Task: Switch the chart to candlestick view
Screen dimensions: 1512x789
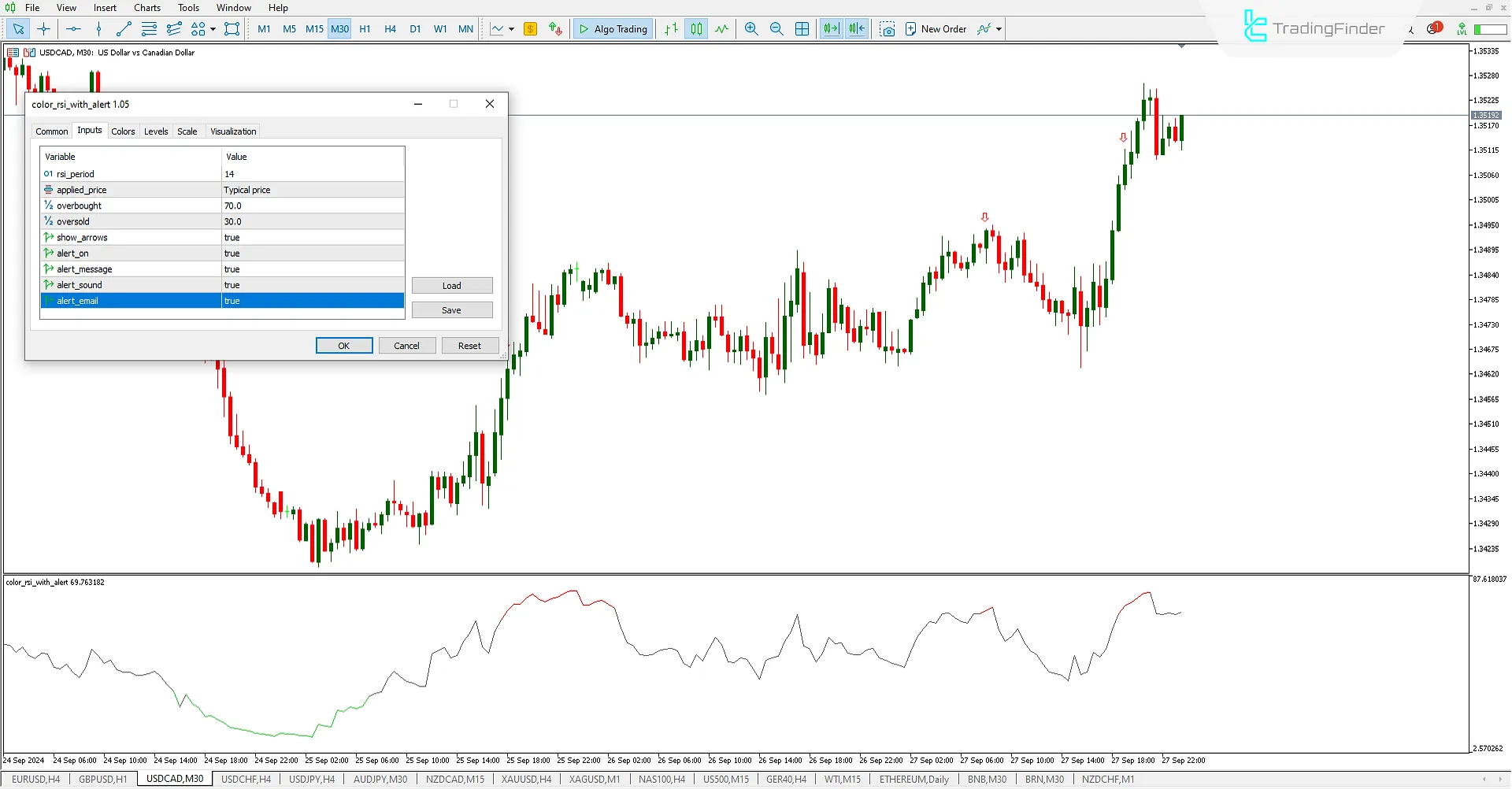Action: click(696, 28)
